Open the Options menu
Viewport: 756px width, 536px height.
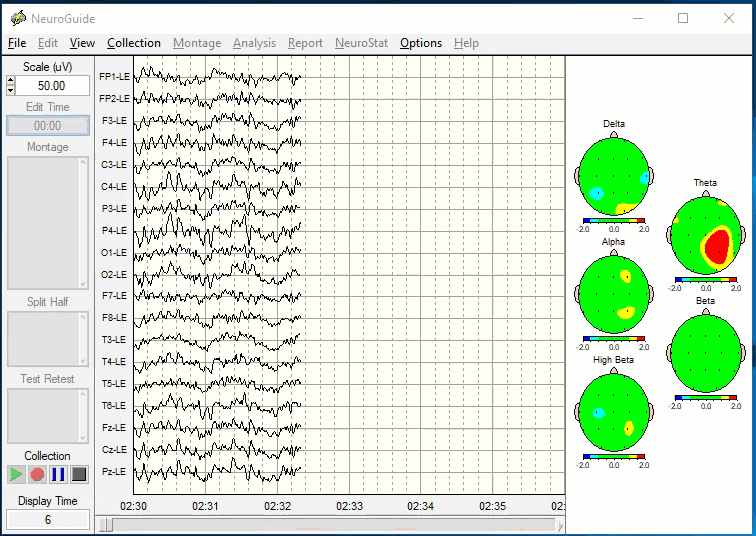(x=421, y=43)
